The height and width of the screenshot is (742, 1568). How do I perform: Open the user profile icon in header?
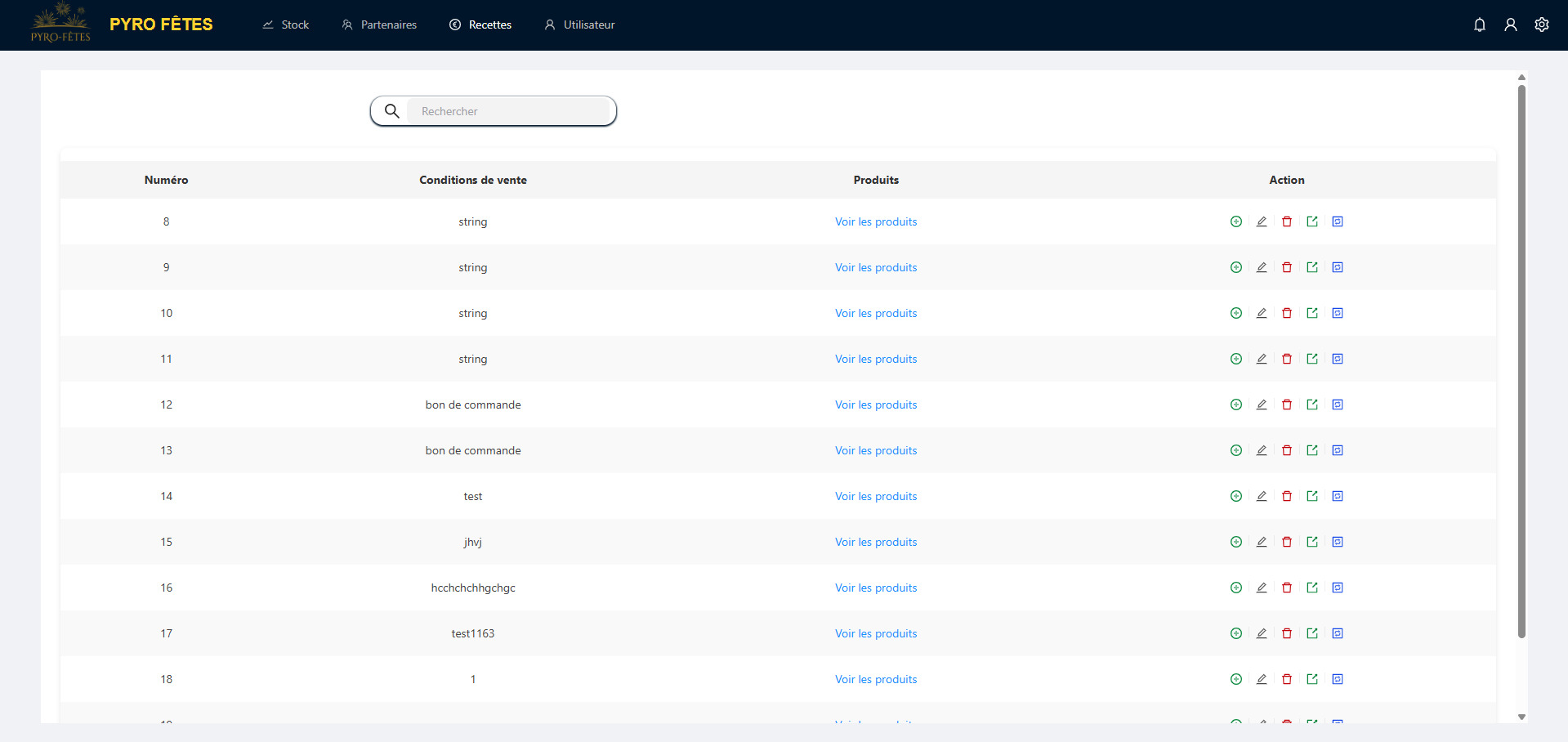coord(1511,25)
